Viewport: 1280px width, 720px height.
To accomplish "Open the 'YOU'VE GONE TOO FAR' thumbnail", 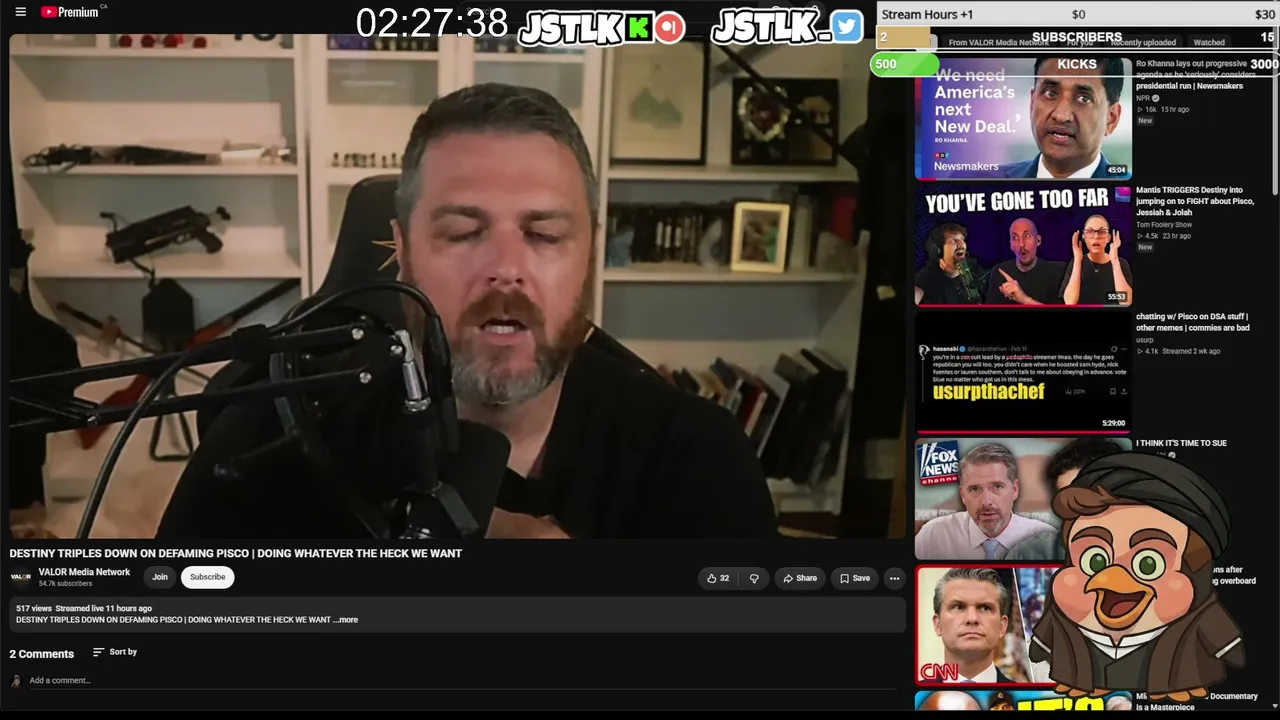I will [x=1023, y=245].
